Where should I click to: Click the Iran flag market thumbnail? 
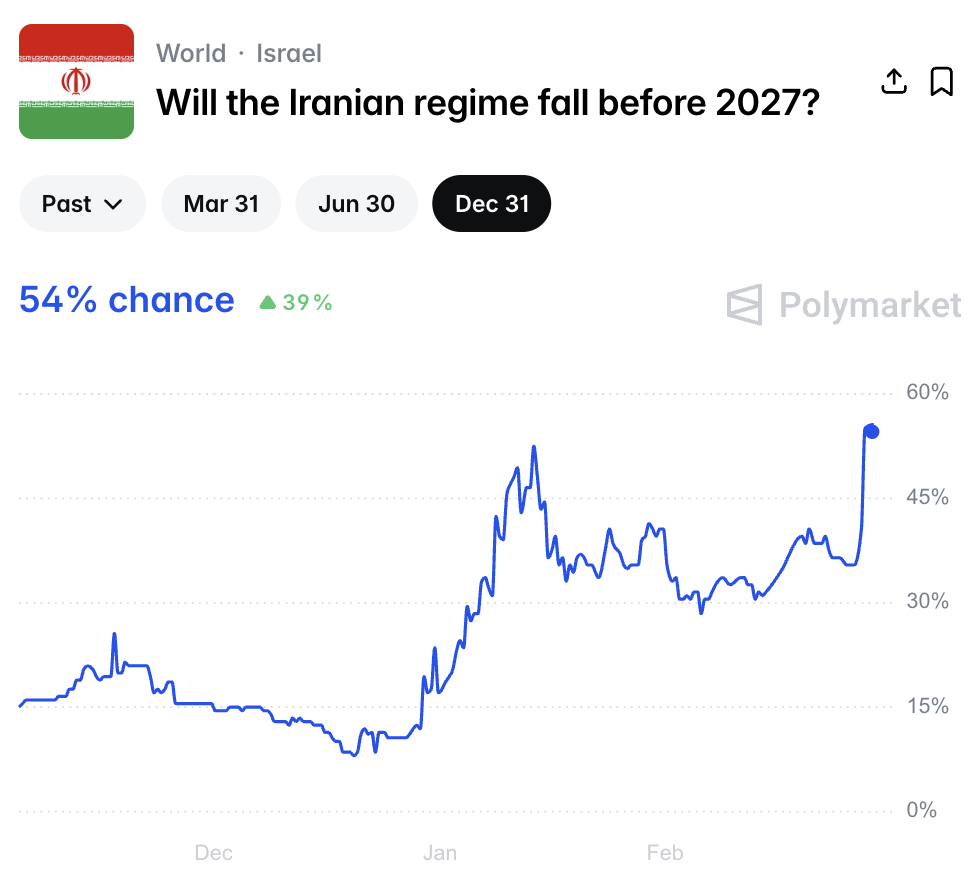[77, 82]
